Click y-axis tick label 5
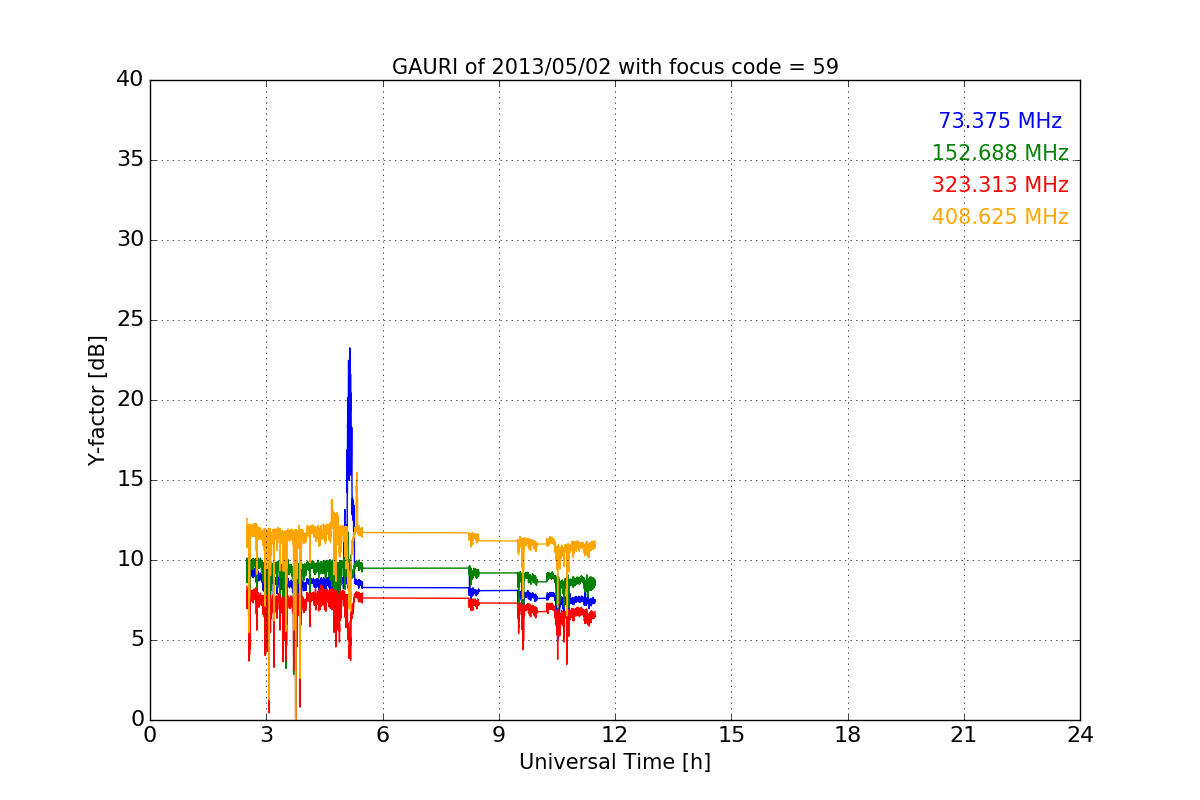Screen dimensions: 1200x800 click(x=136, y=640)
